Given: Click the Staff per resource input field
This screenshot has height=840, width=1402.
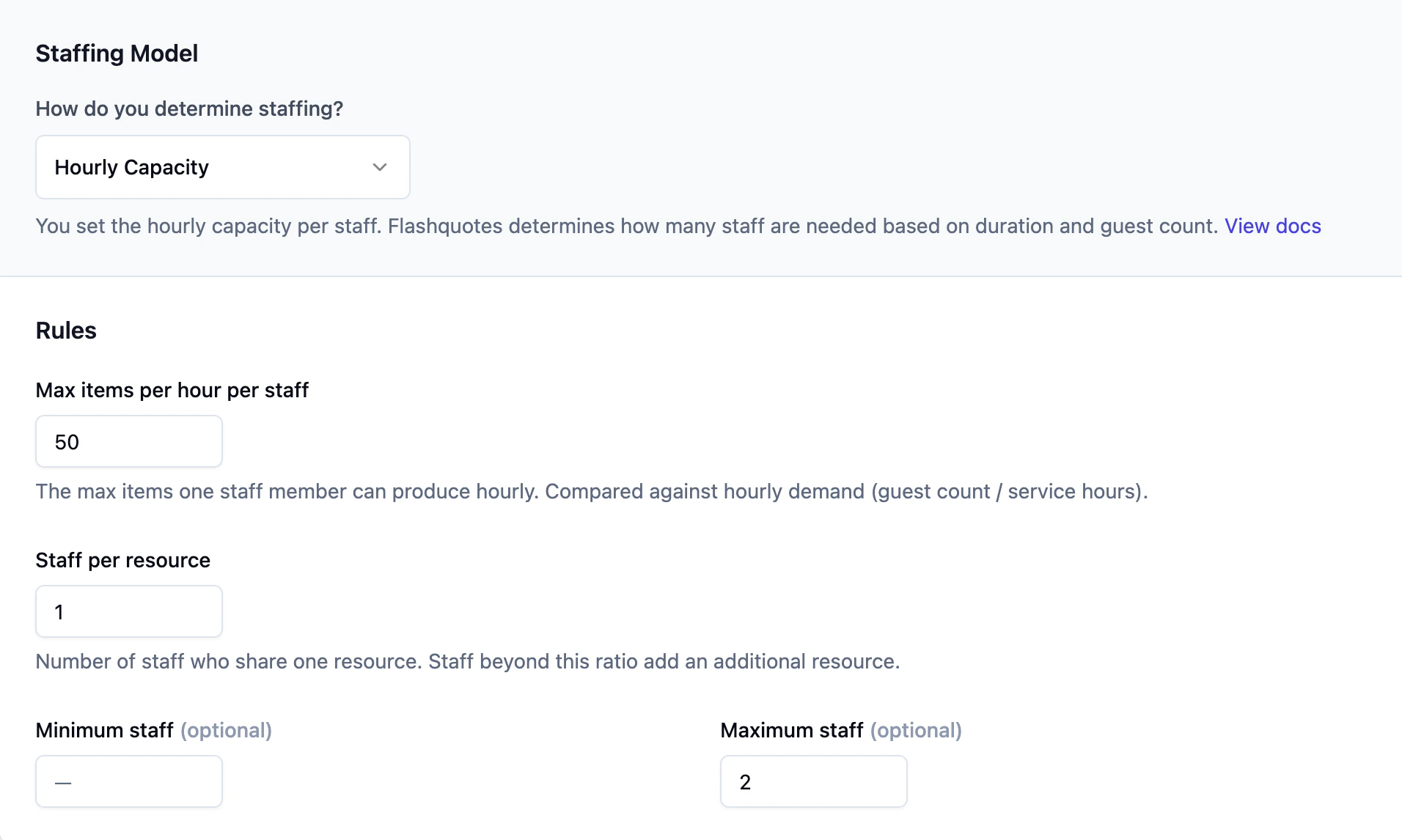Looking at the screenshot, I should click(128, 611).
